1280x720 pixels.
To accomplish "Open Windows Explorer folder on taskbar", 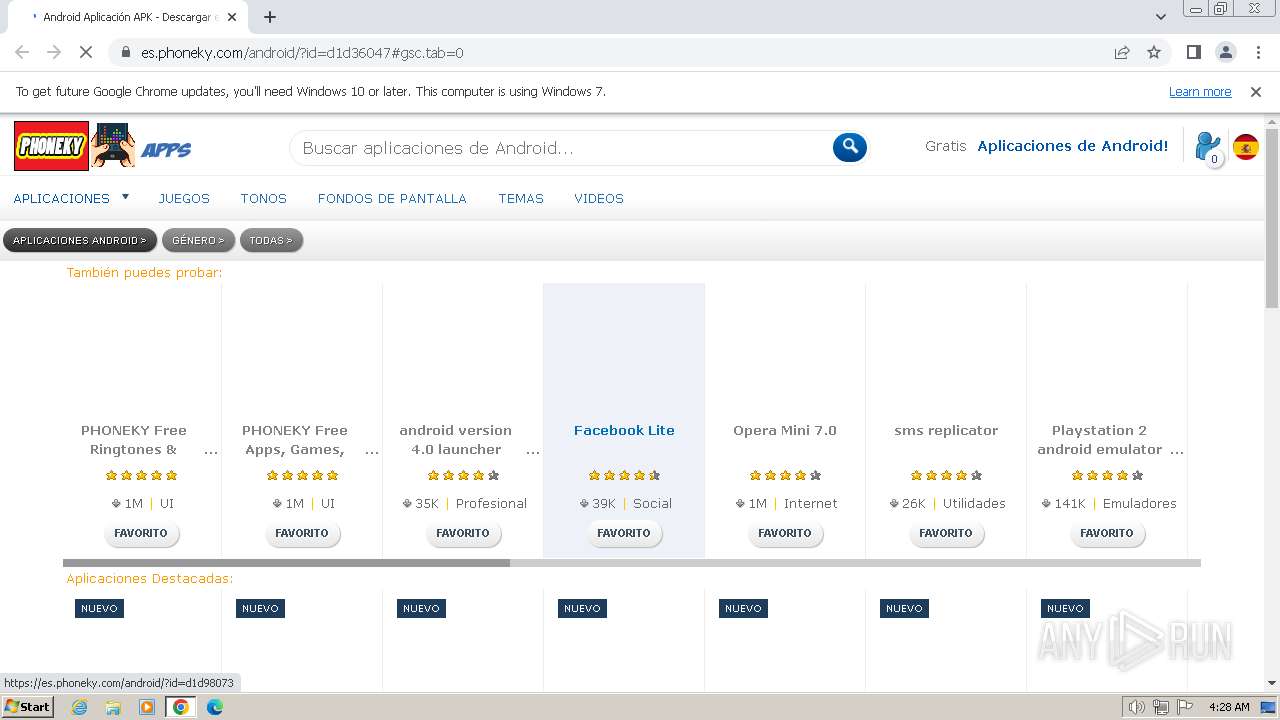I will [x=113, y=707].
